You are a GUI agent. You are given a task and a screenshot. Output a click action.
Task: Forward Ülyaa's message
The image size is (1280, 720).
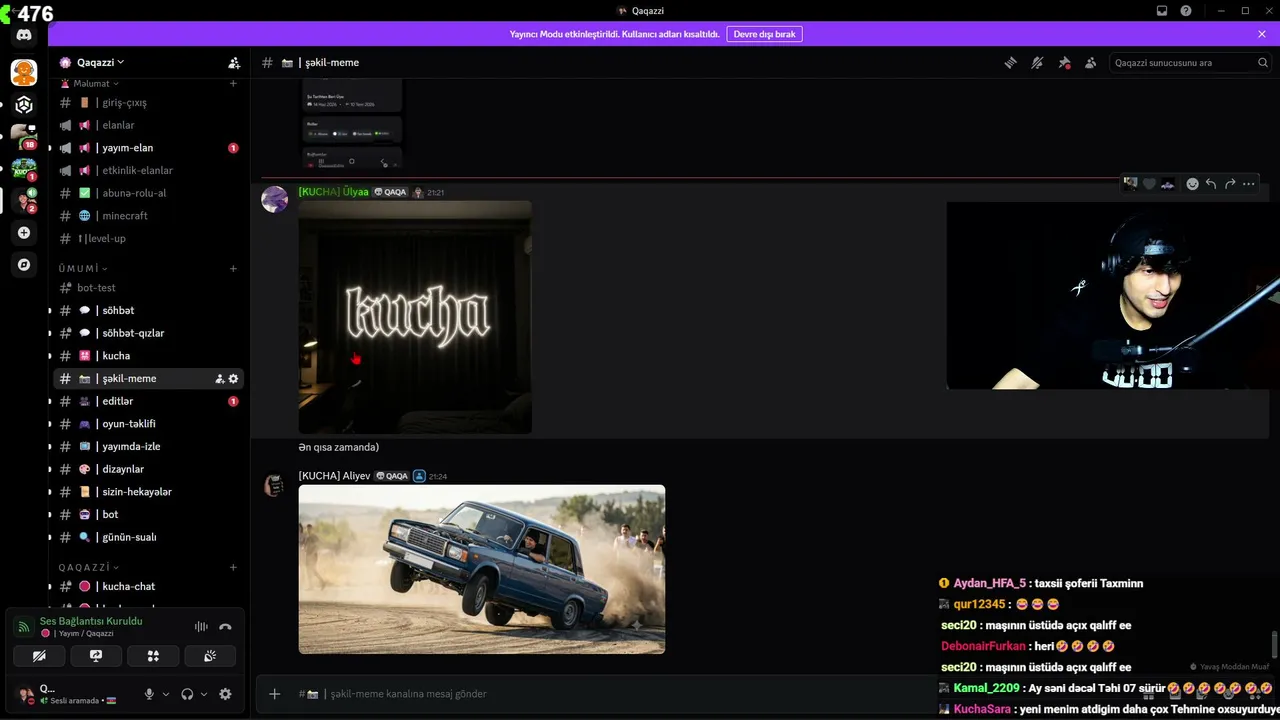1230,184
